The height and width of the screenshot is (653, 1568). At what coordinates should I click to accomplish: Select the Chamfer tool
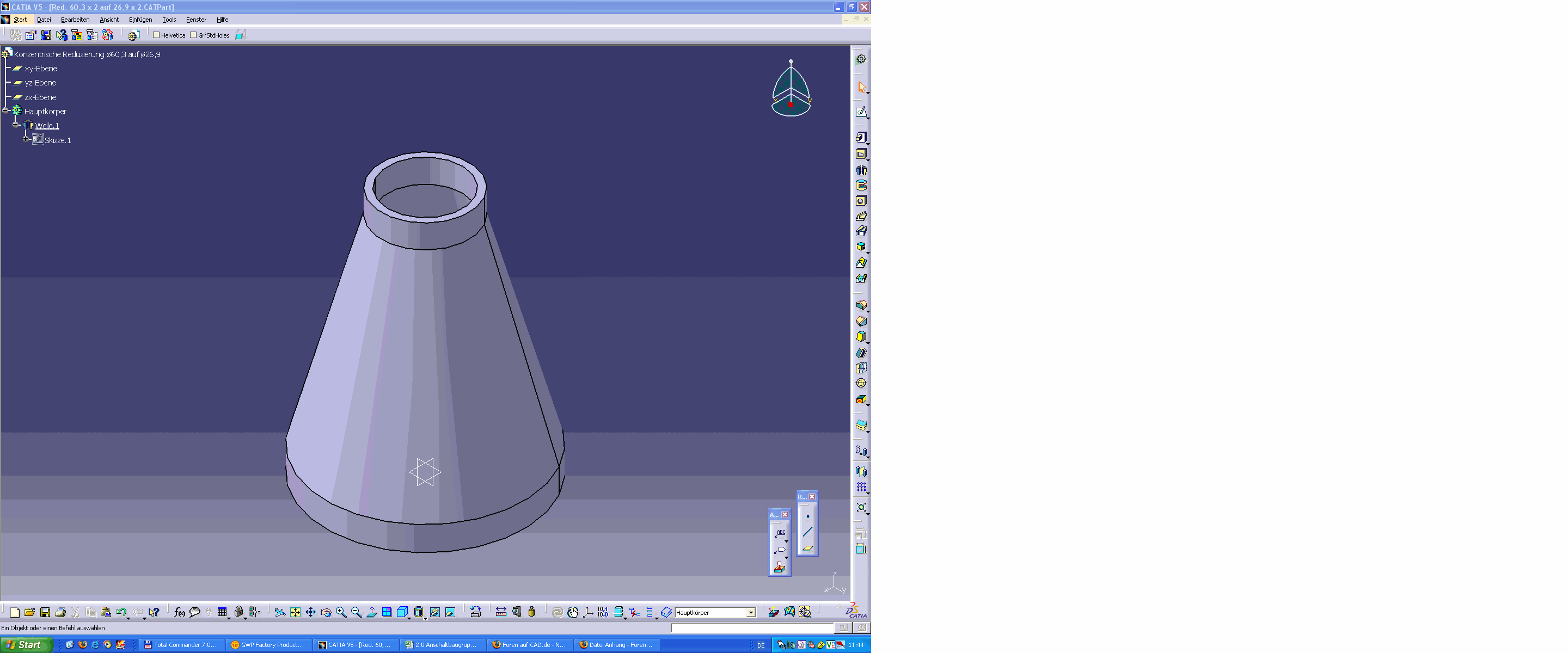point(861,321)
